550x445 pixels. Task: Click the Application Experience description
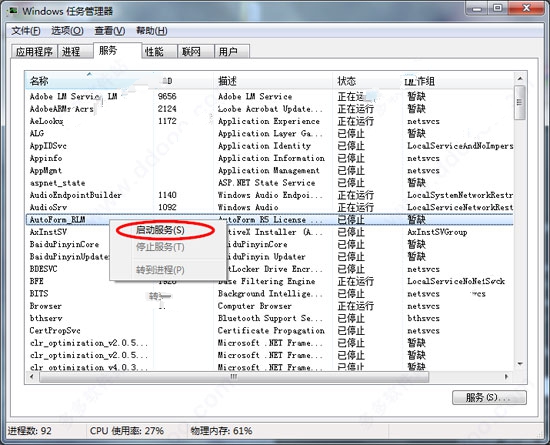[269, 121]
